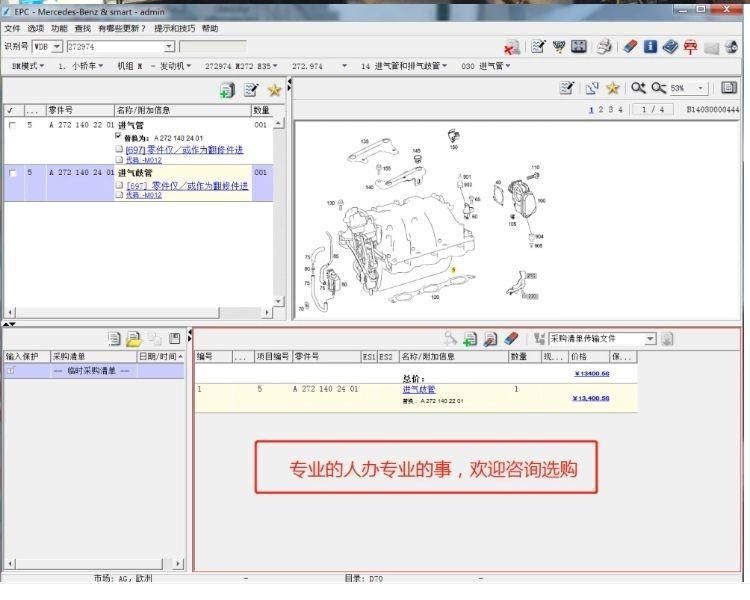Screen dimensions: 750x600
Task: Open the 进气歧管 link in order list
Action: [x=419, y=389]
